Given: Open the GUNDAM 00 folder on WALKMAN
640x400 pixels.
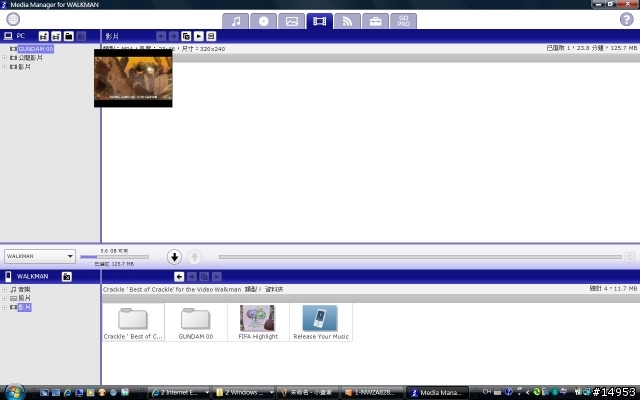Looking at the screenshot, I should 196,322.
